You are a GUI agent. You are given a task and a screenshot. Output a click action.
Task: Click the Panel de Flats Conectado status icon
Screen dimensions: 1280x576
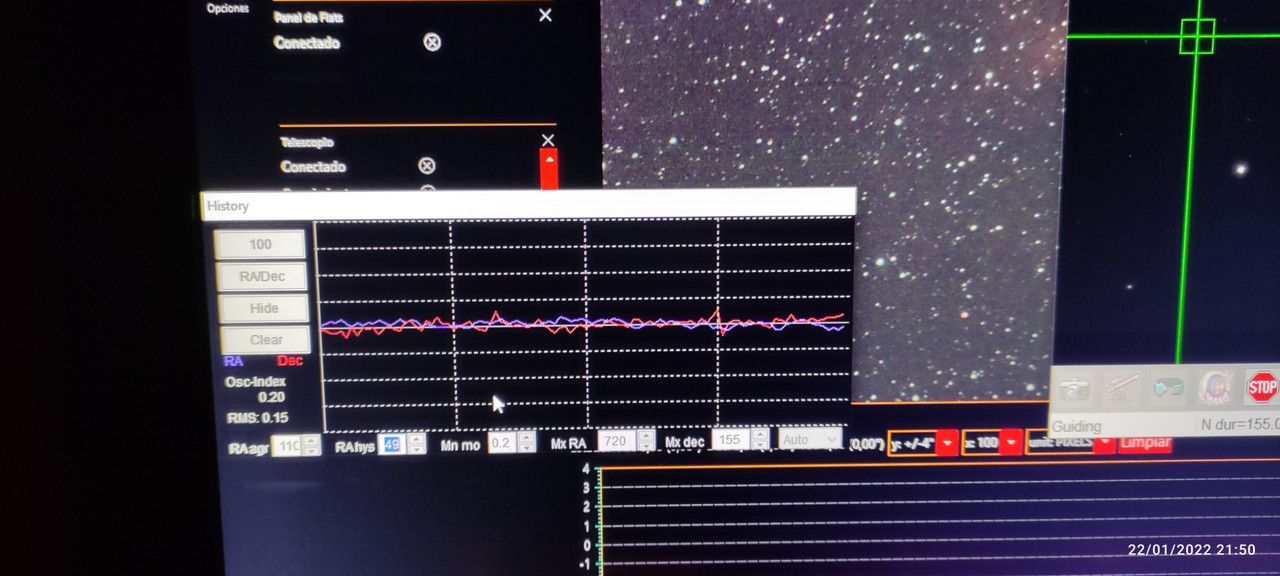[432, 42]
